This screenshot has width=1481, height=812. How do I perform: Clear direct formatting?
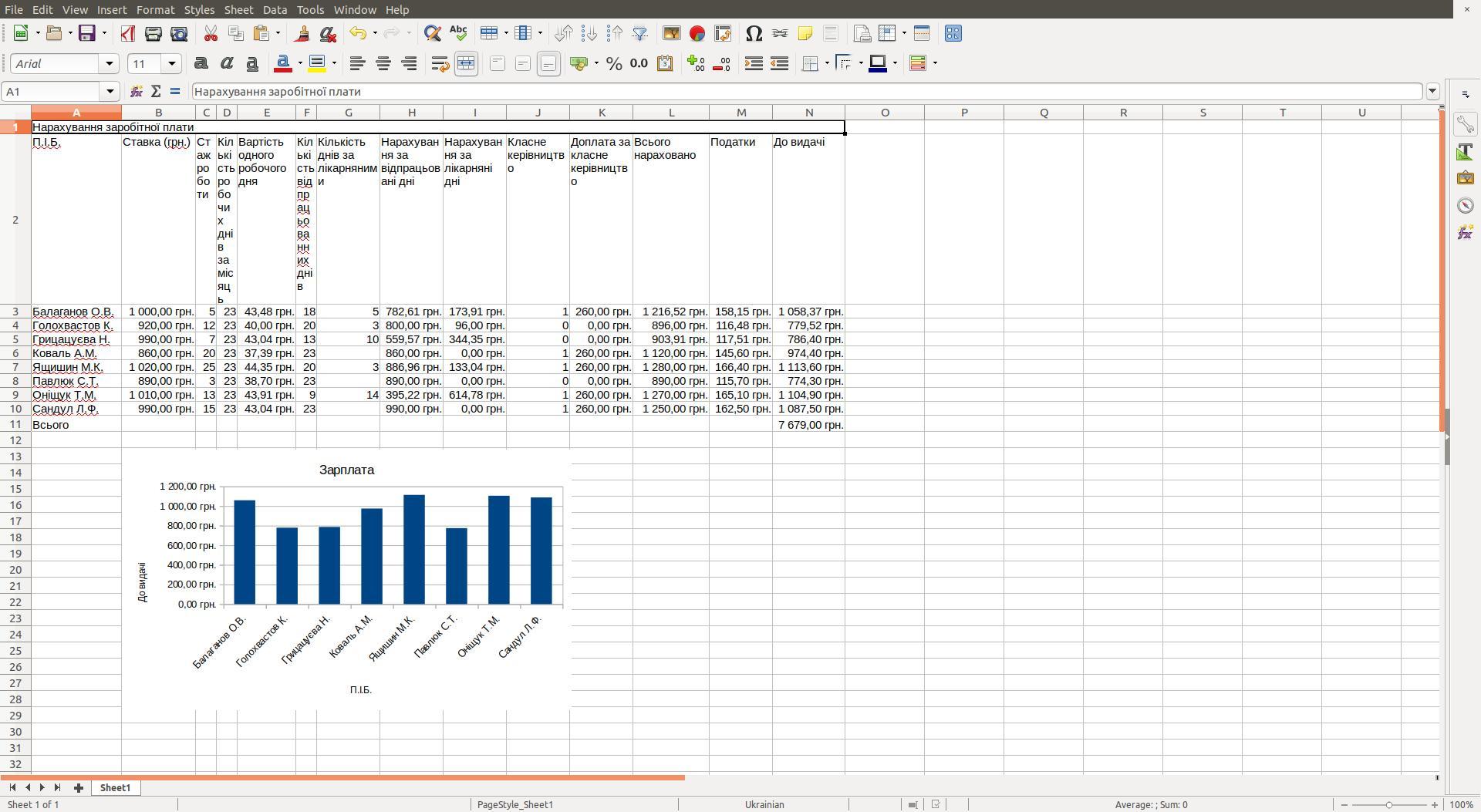point(328,33)
